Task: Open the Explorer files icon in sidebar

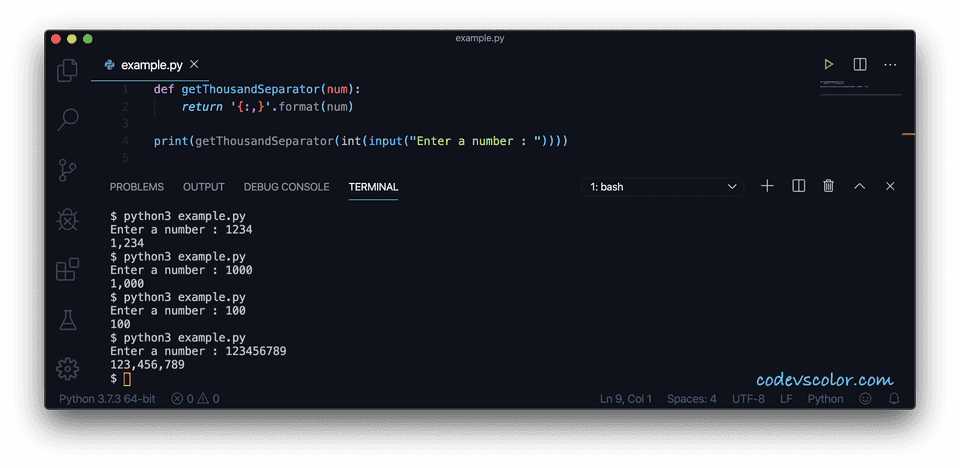Action: (67, 70)
